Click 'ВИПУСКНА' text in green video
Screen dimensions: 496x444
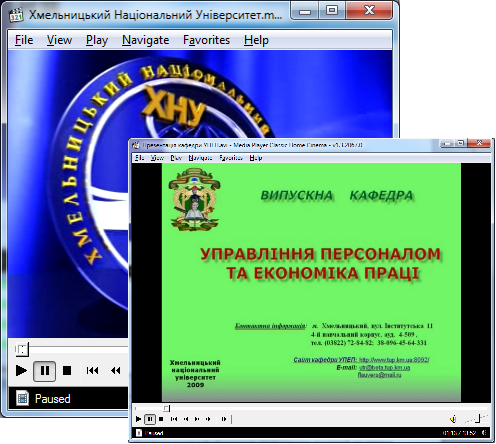297,195
